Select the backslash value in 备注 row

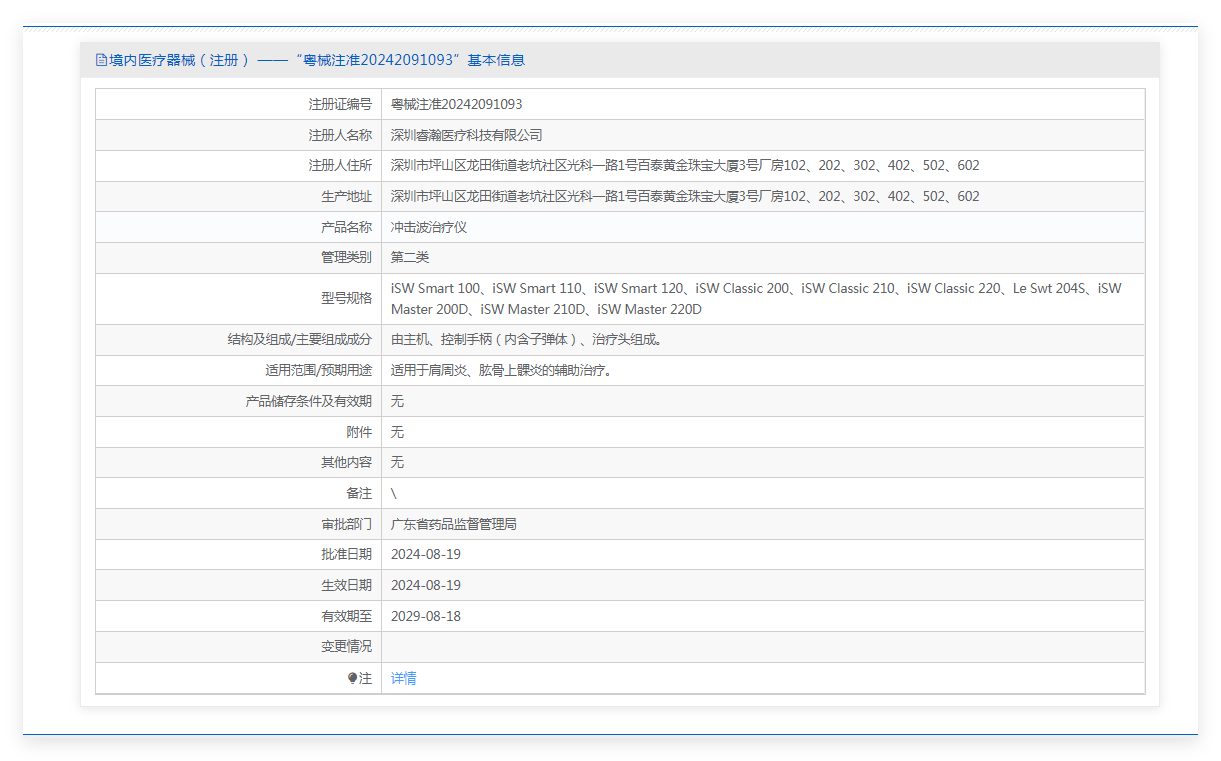click(x=394, y=494)
